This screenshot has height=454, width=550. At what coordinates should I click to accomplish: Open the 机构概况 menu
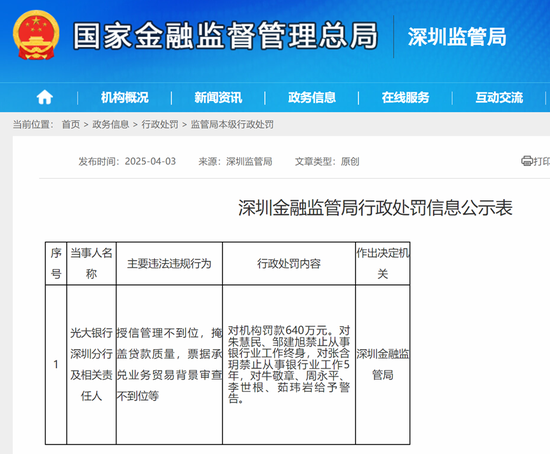[x=125, y=98]
